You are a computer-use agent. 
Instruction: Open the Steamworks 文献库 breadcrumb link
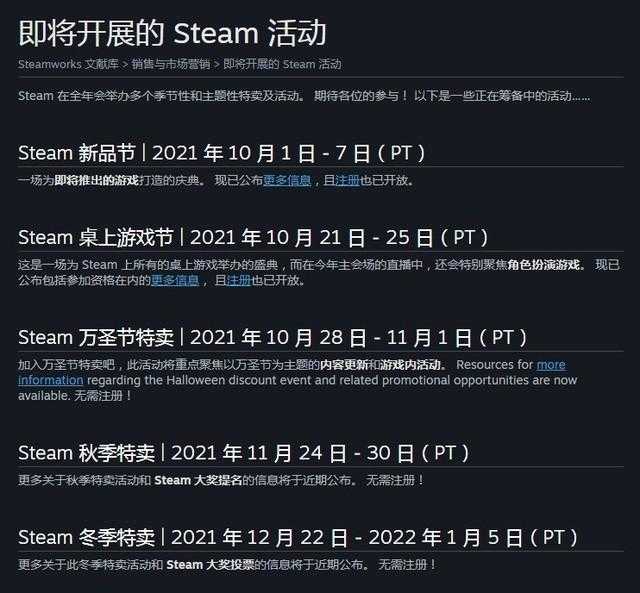point(68,64)
